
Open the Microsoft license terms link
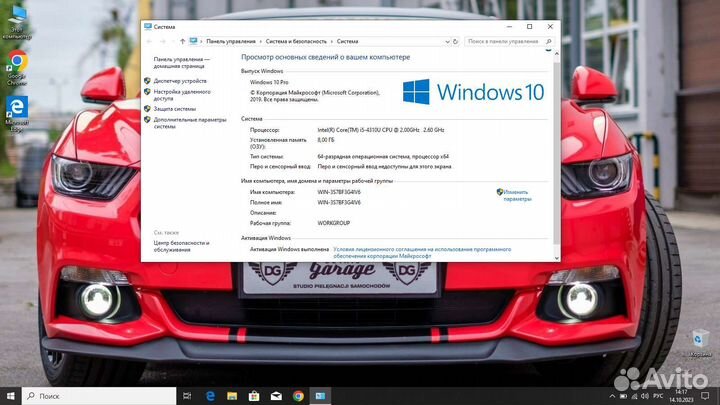[x=422, y=253]
